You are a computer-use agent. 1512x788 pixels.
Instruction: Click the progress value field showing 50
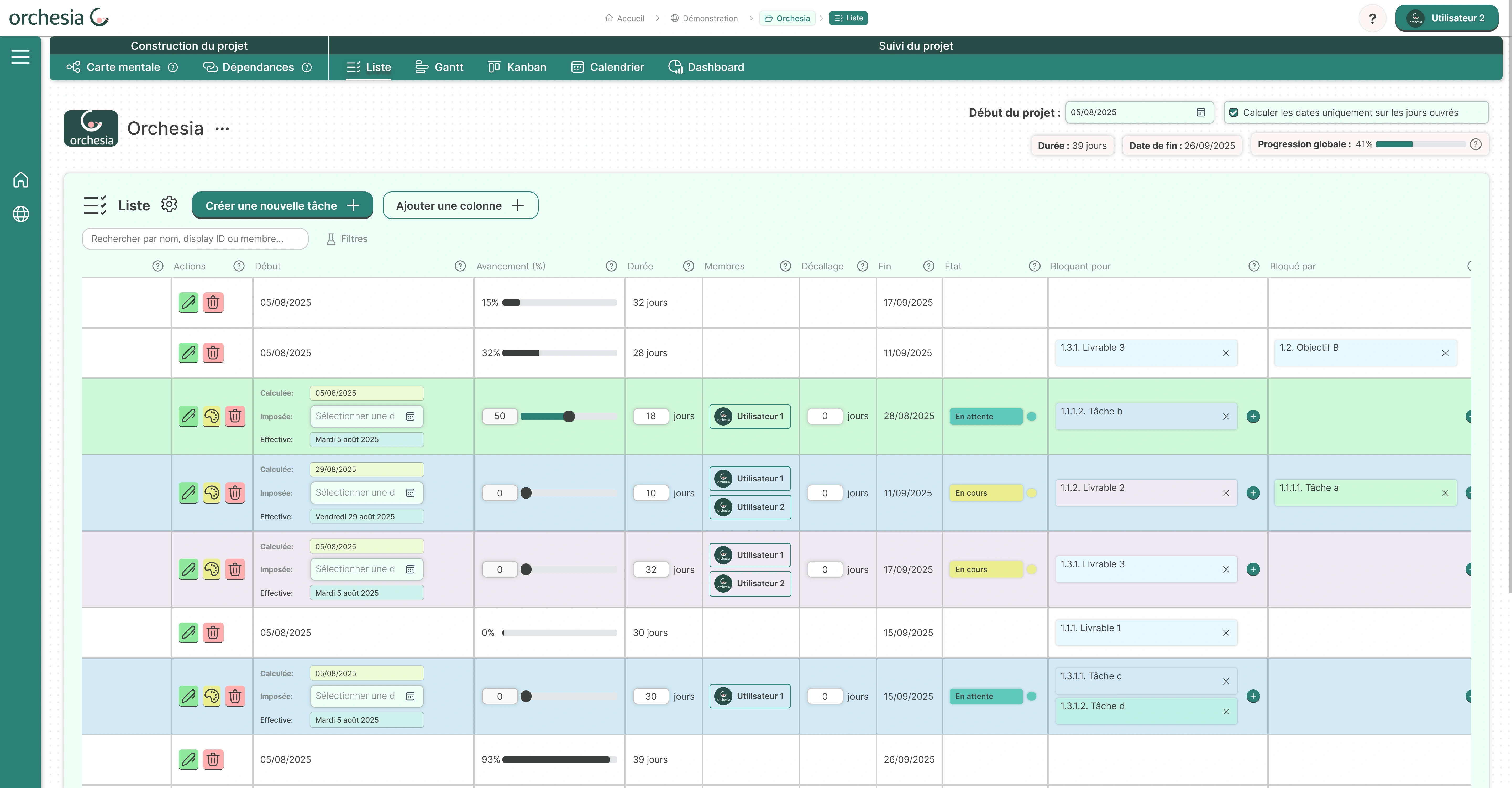tap(500, 416)
